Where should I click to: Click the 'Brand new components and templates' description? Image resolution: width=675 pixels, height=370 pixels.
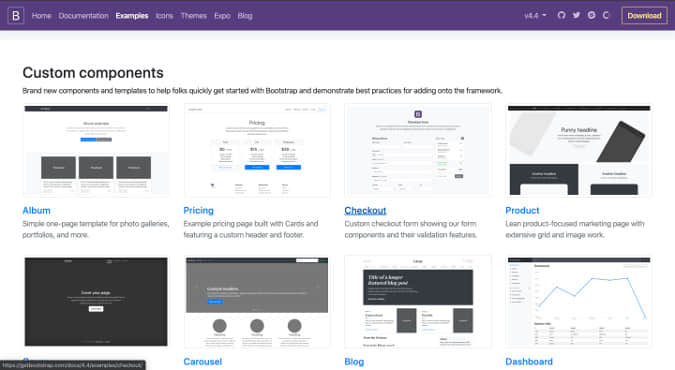[262, 90]
